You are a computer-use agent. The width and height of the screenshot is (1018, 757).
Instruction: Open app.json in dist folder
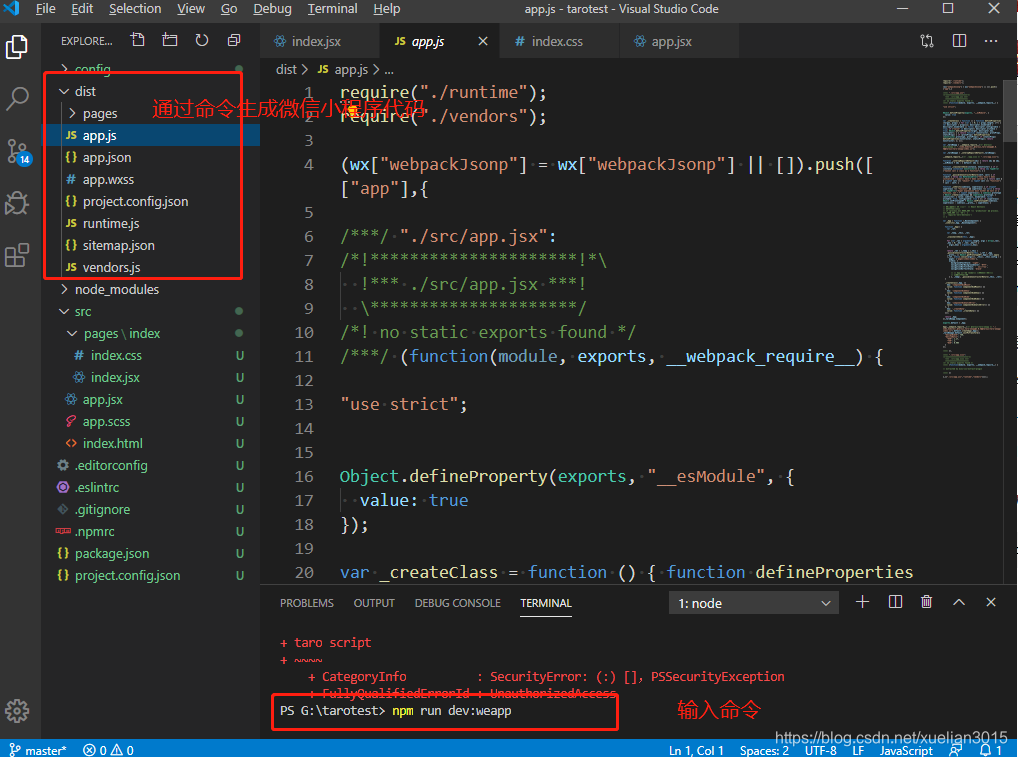(x=151, y=158)
